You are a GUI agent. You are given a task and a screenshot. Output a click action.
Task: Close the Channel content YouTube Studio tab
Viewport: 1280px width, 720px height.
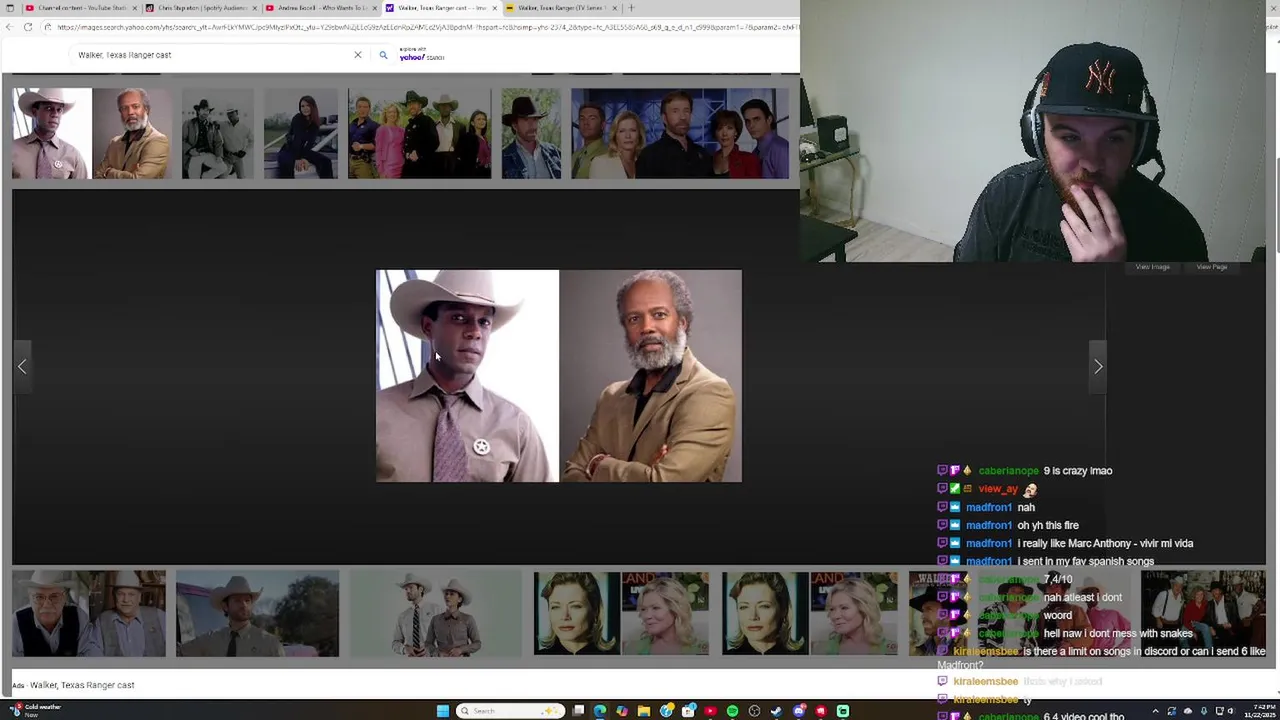click(134, 8)
